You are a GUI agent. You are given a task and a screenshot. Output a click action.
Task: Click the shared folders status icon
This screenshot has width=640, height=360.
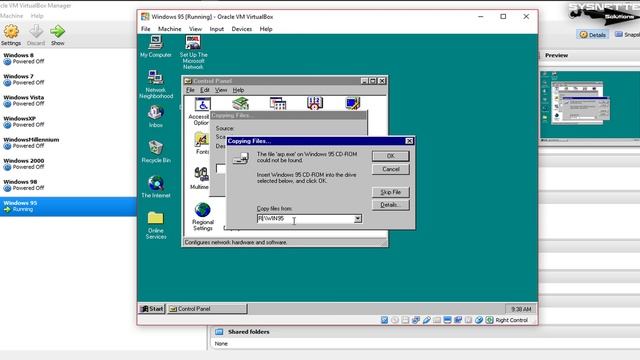click(x=437, y=320)
